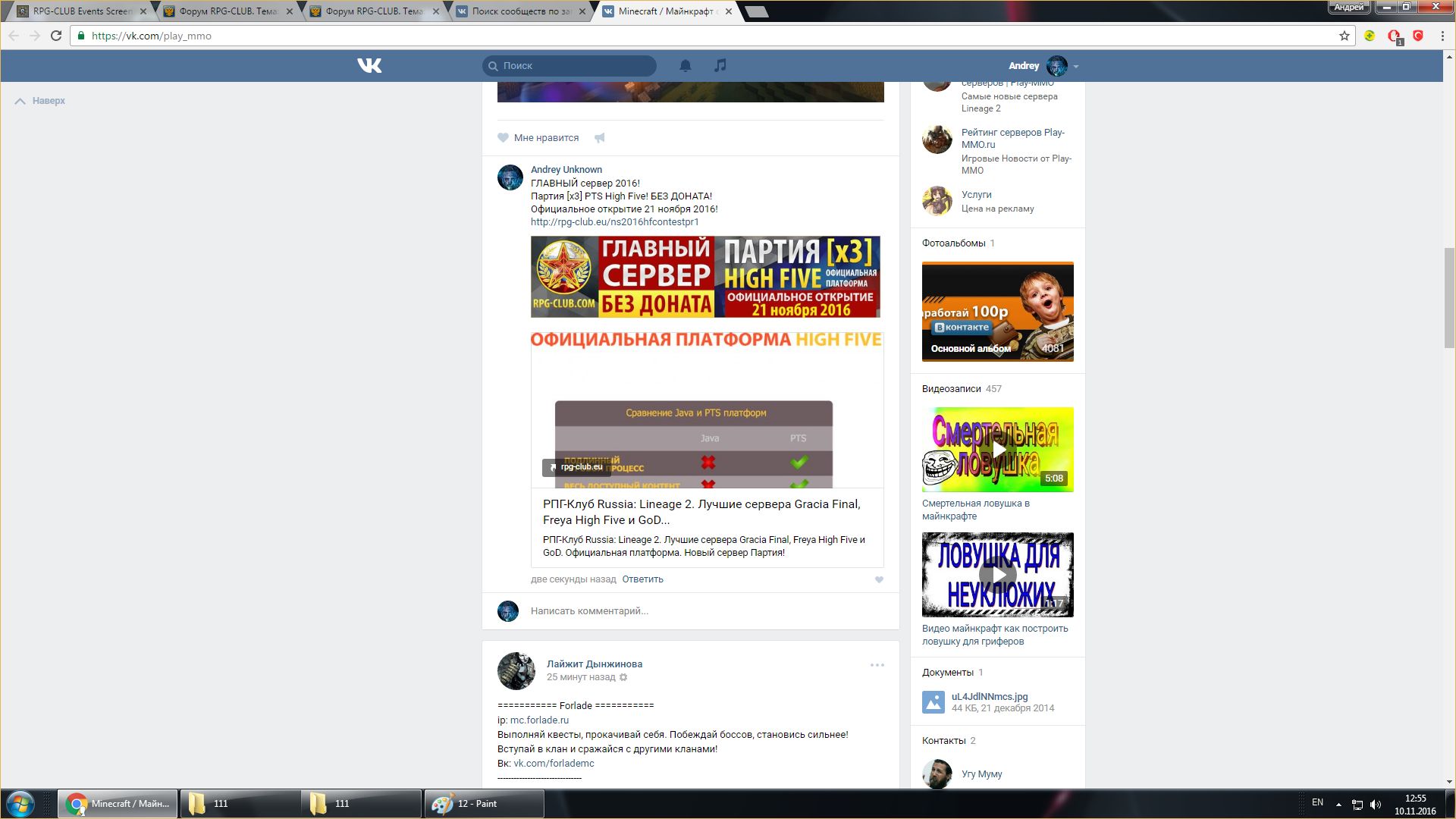Play Смертельная ловушка video thumbnail
The width and height of the screenshot is (1456, 819).
point(997,450)
